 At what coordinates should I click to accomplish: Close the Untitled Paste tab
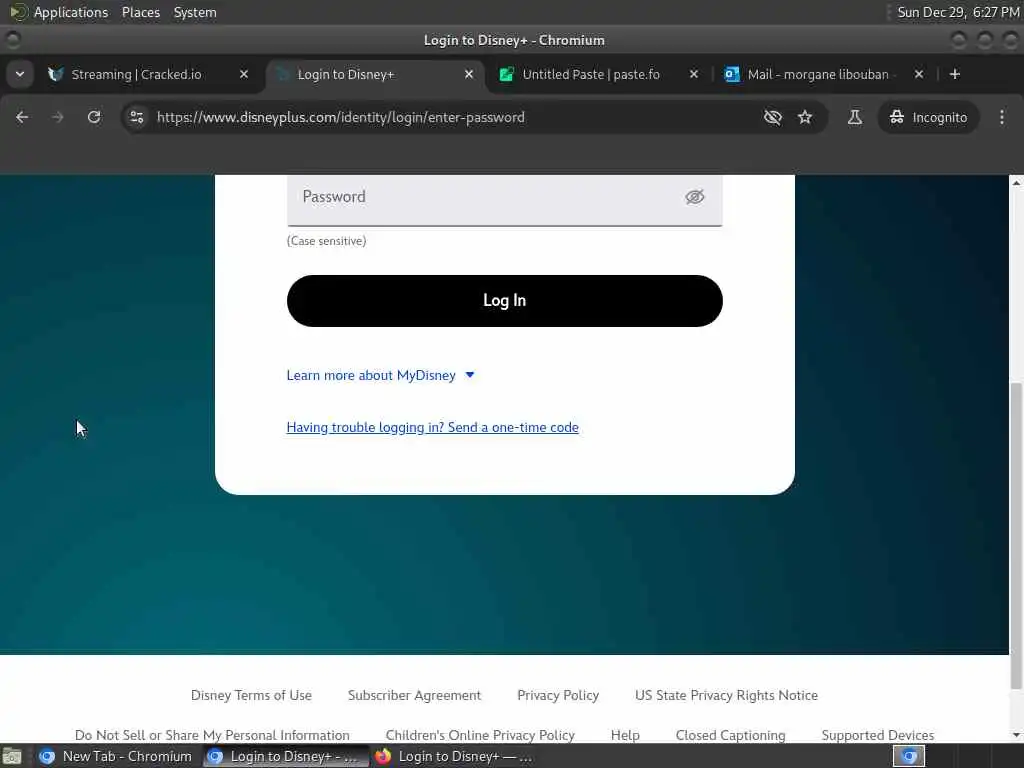pos(694,74)
